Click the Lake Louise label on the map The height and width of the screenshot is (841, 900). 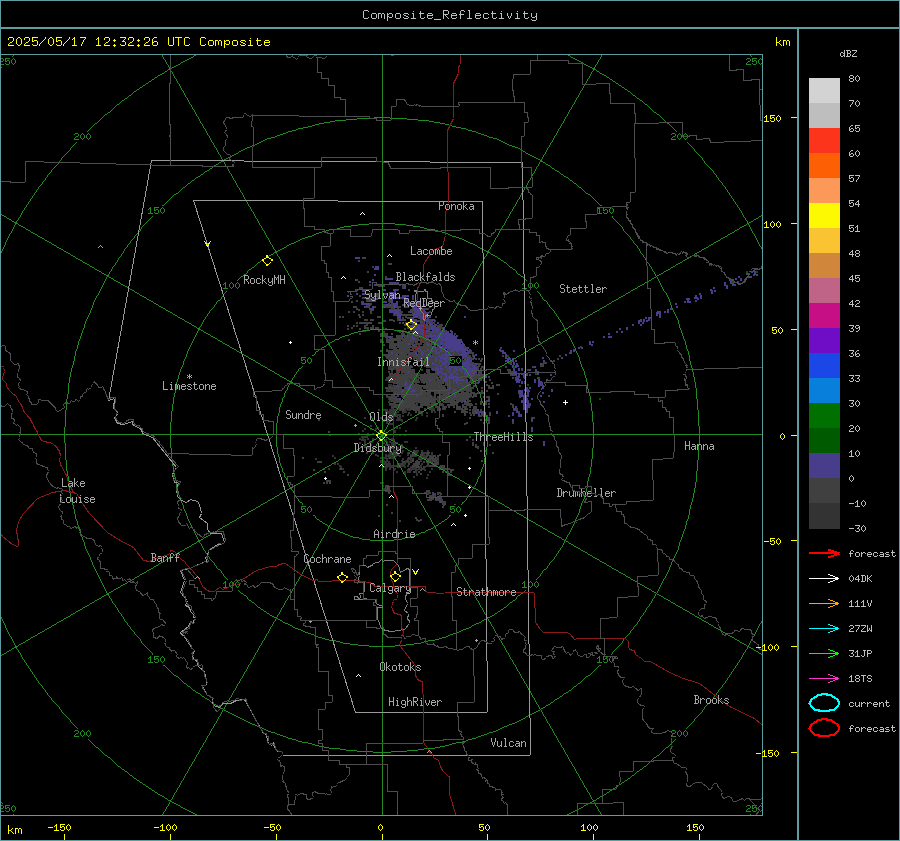click(77, 491)
